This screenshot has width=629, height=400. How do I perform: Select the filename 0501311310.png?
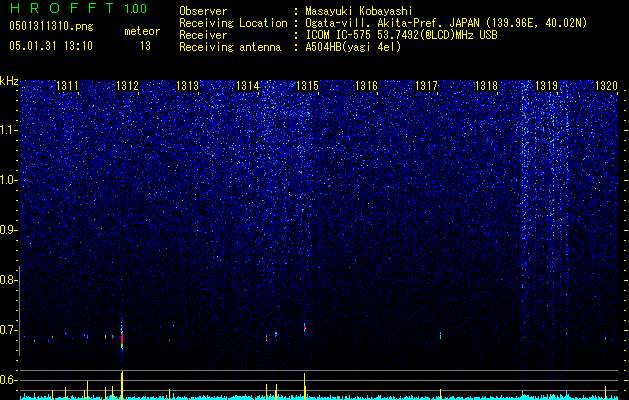pos(51,27)
